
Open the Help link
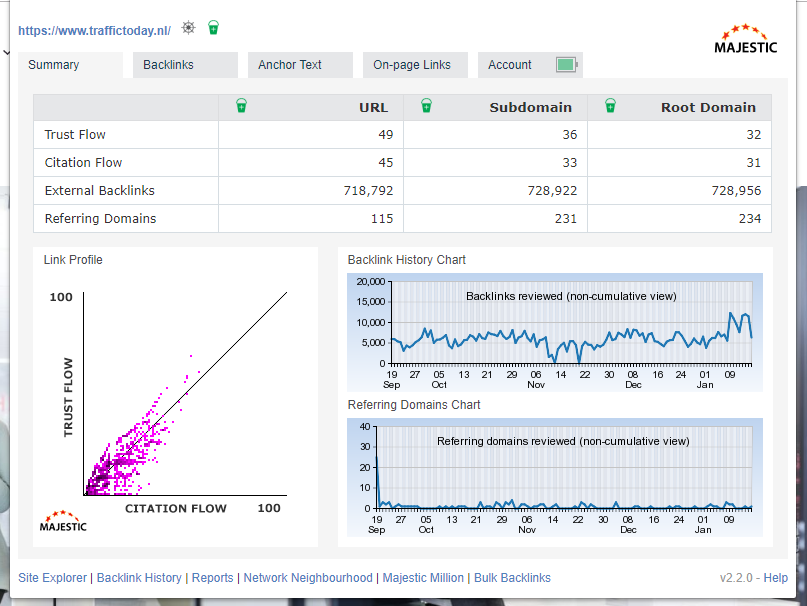click(776, 578)
